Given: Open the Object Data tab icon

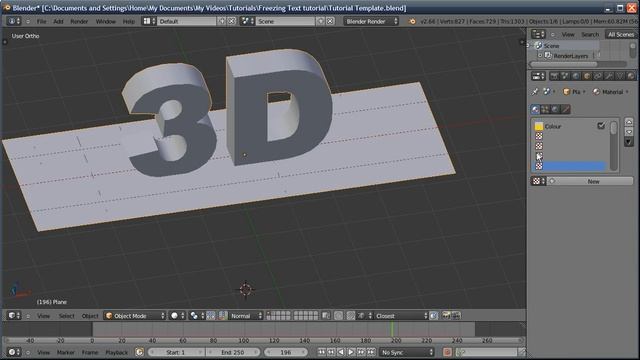Looking at the screenshot, I should coord(620,76).
